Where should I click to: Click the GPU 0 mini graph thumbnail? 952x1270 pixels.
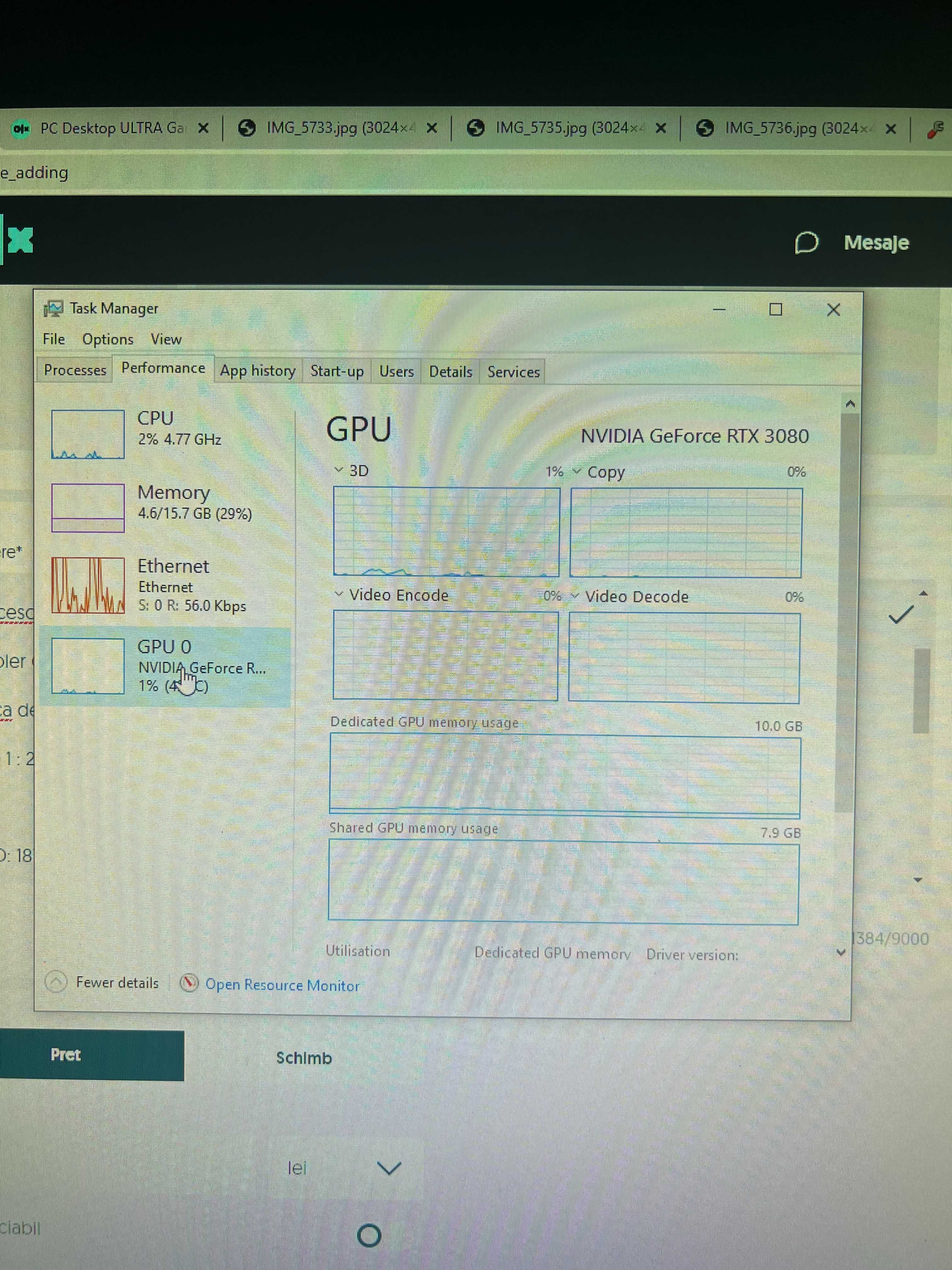point(88,666)
